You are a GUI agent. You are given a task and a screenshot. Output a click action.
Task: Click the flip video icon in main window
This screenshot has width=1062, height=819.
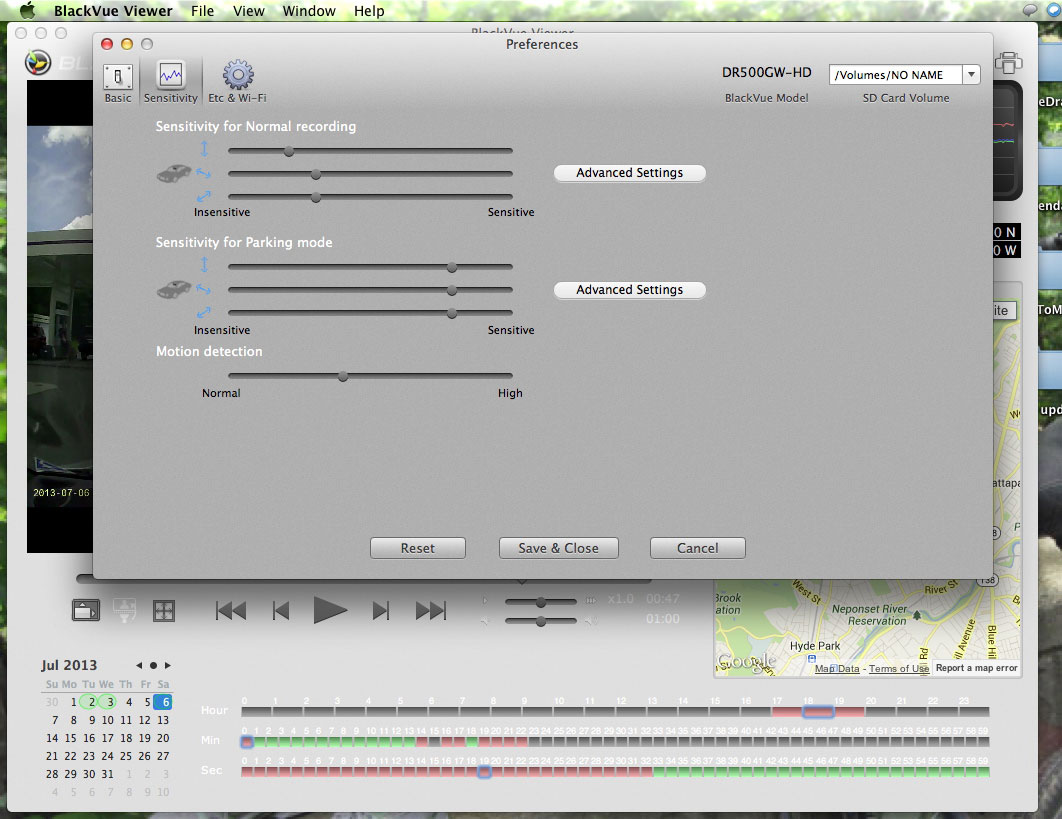(x=124, y=610)
